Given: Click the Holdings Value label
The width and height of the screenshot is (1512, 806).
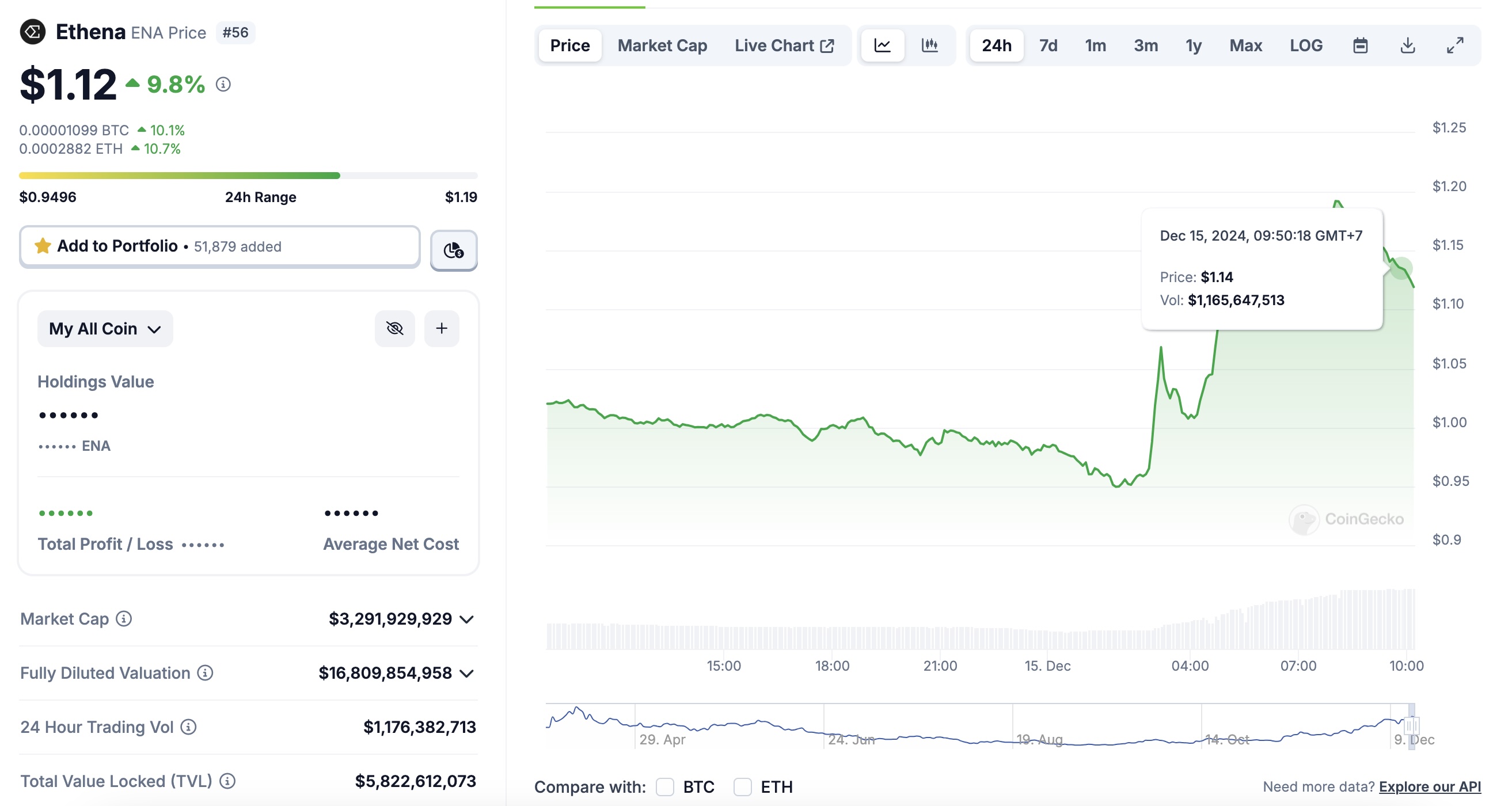Looking at the screenshot, I should 96,382.
